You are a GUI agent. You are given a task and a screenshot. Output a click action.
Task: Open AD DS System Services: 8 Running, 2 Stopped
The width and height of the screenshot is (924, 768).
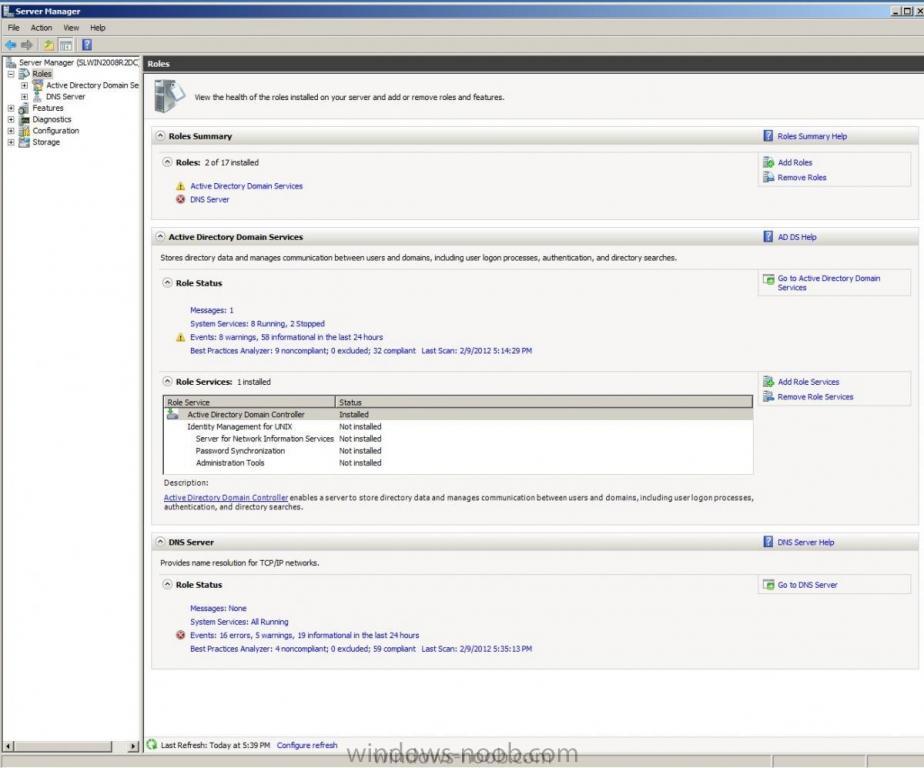pos(258,324)
